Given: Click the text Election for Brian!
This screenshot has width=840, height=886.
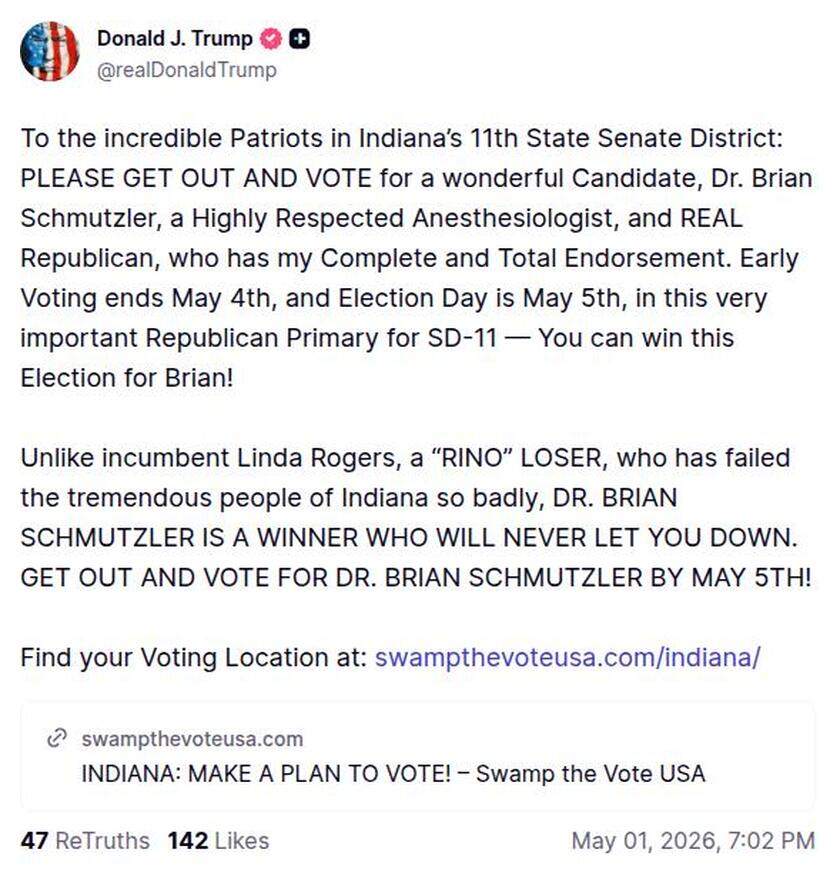Looking at the screenshot, I should (127, 377).
